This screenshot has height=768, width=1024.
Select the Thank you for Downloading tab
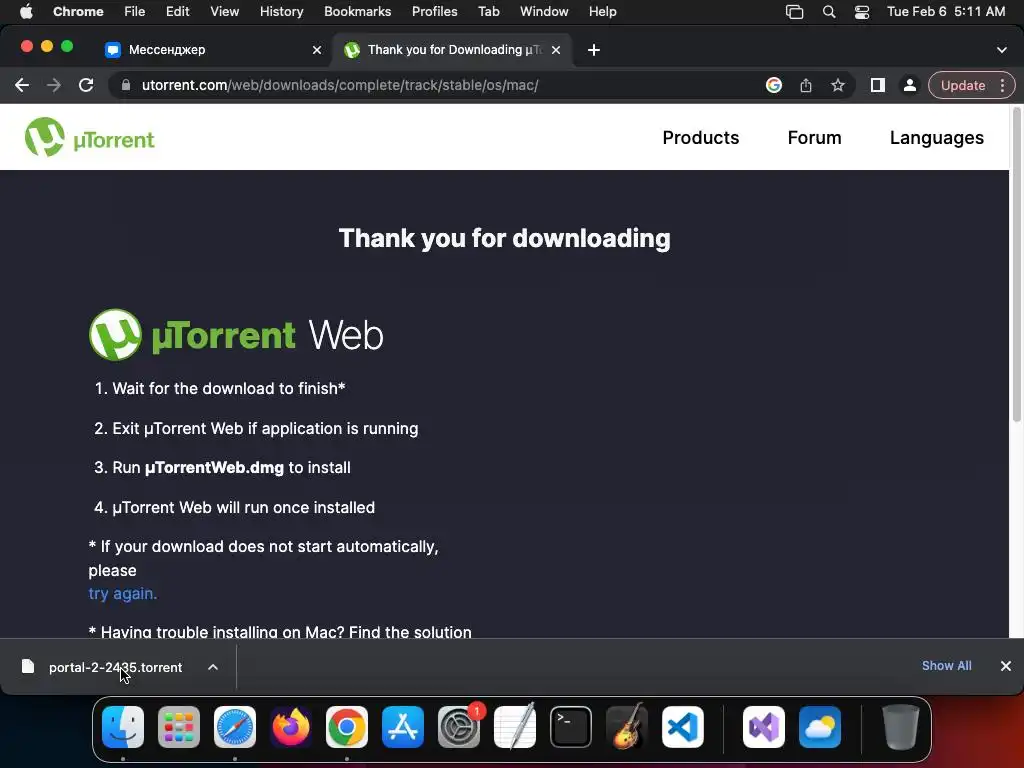point(453,50)
